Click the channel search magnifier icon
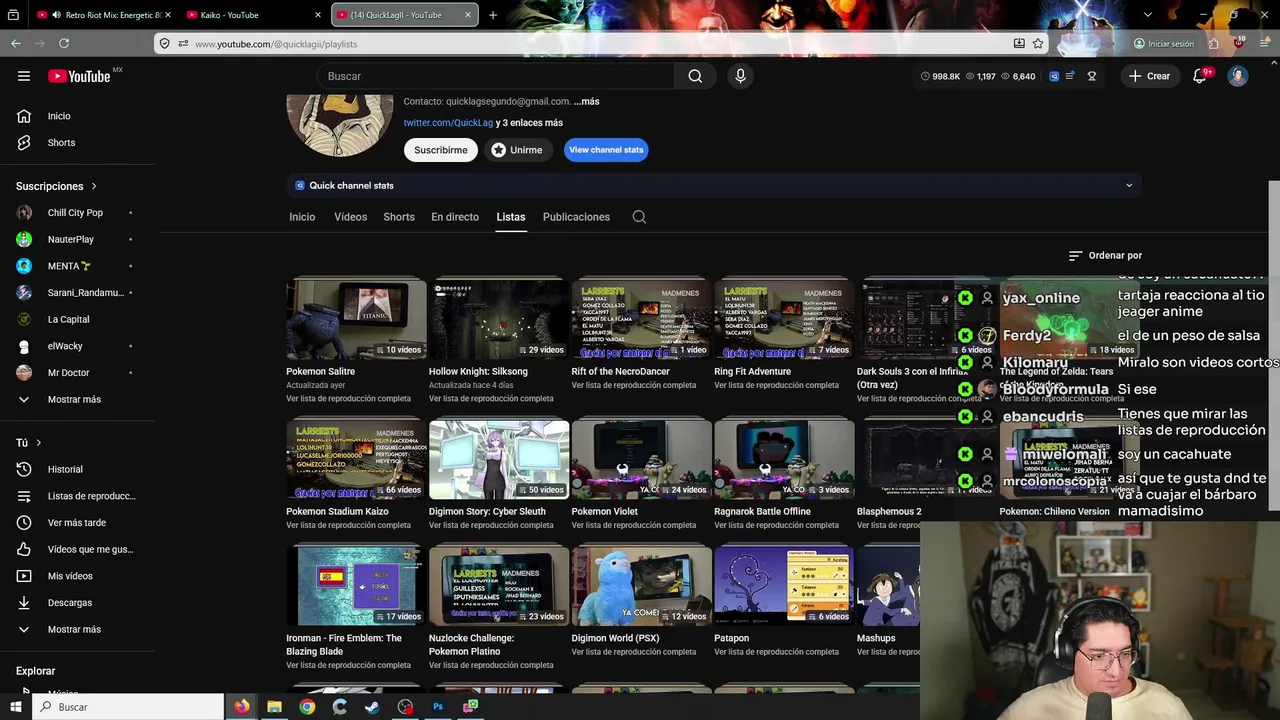 [639, 217]
